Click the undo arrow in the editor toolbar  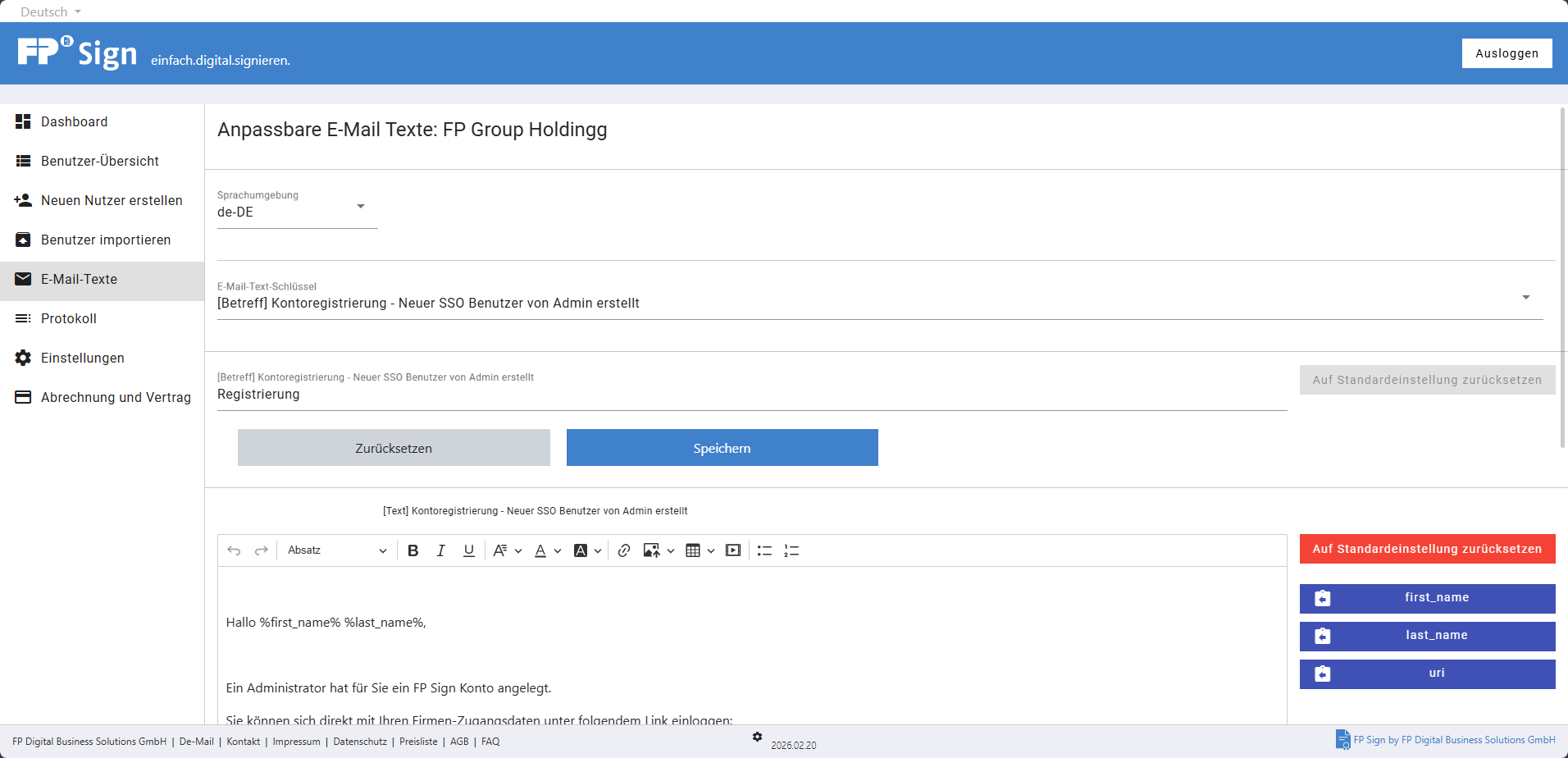[x=234, y=550]
